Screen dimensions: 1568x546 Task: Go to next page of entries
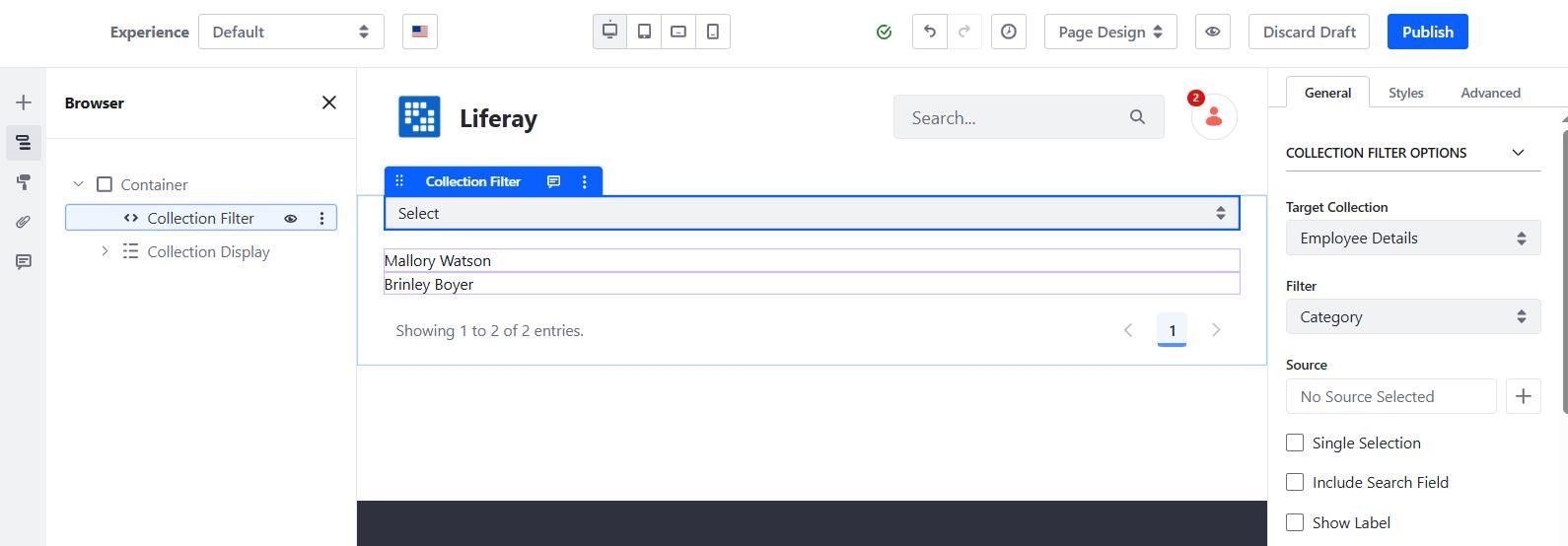(1216, 330)
